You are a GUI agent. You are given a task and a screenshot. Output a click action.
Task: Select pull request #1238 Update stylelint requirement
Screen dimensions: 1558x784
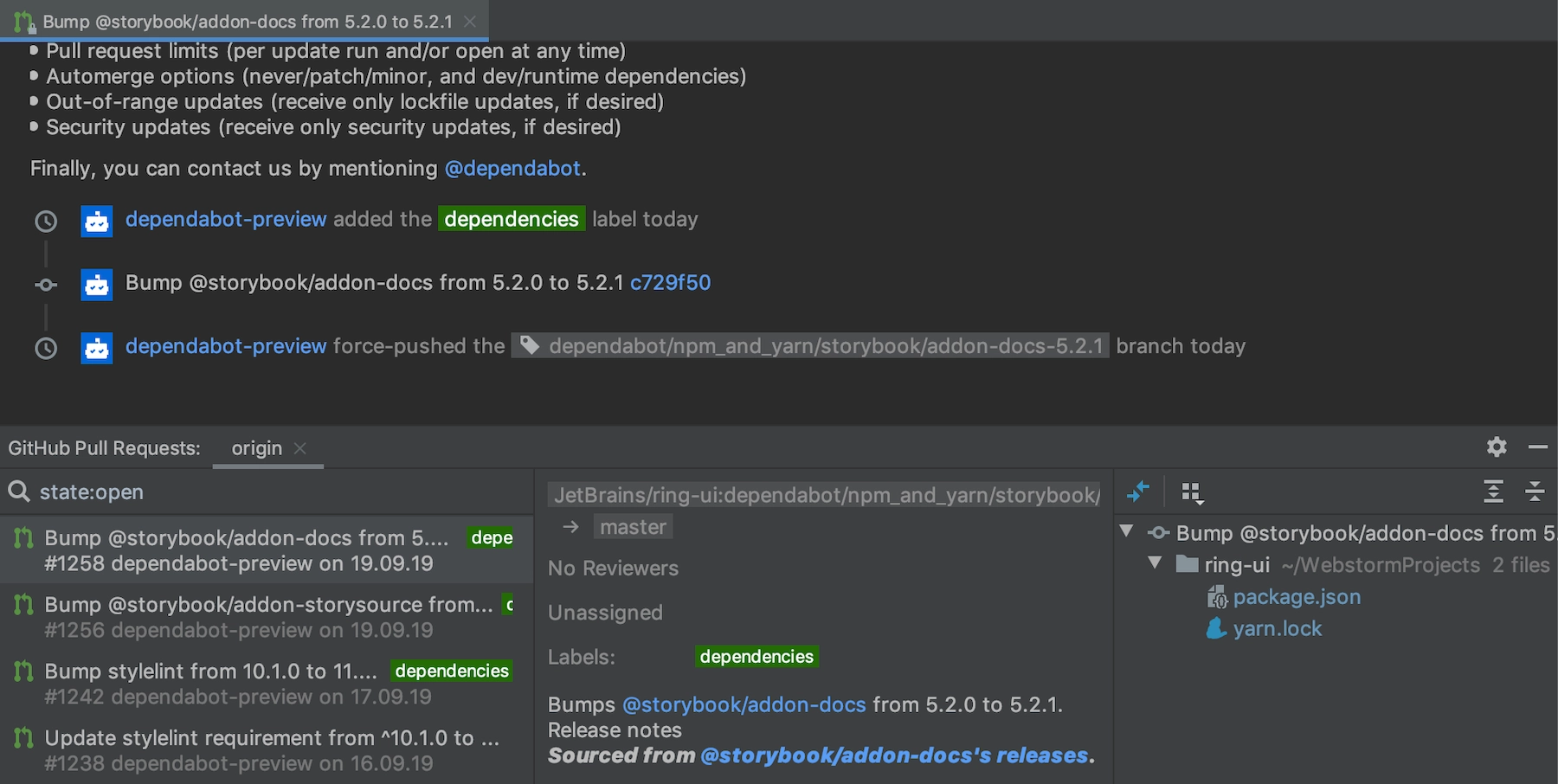267,750
